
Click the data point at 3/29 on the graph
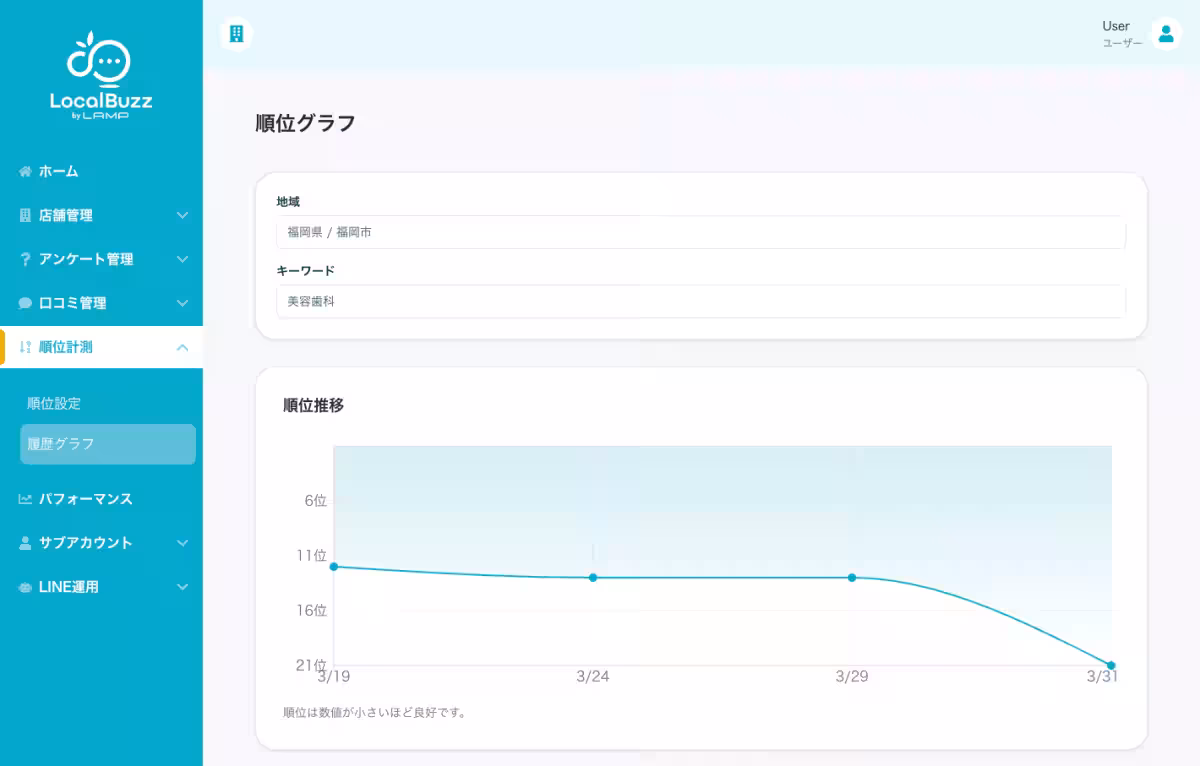click(x=851, y=577)
